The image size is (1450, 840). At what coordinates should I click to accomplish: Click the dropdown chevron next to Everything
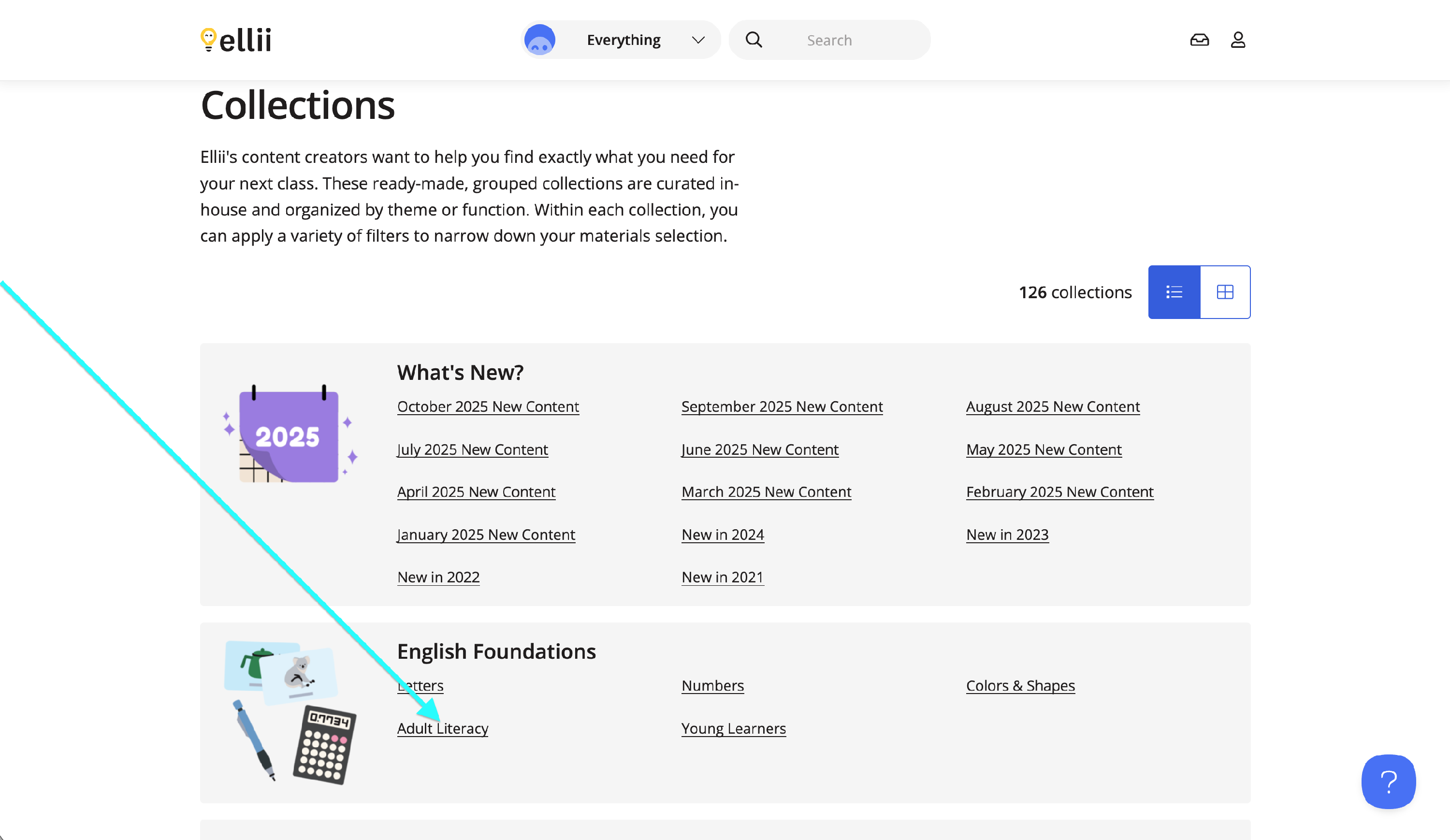click(698, 40)
